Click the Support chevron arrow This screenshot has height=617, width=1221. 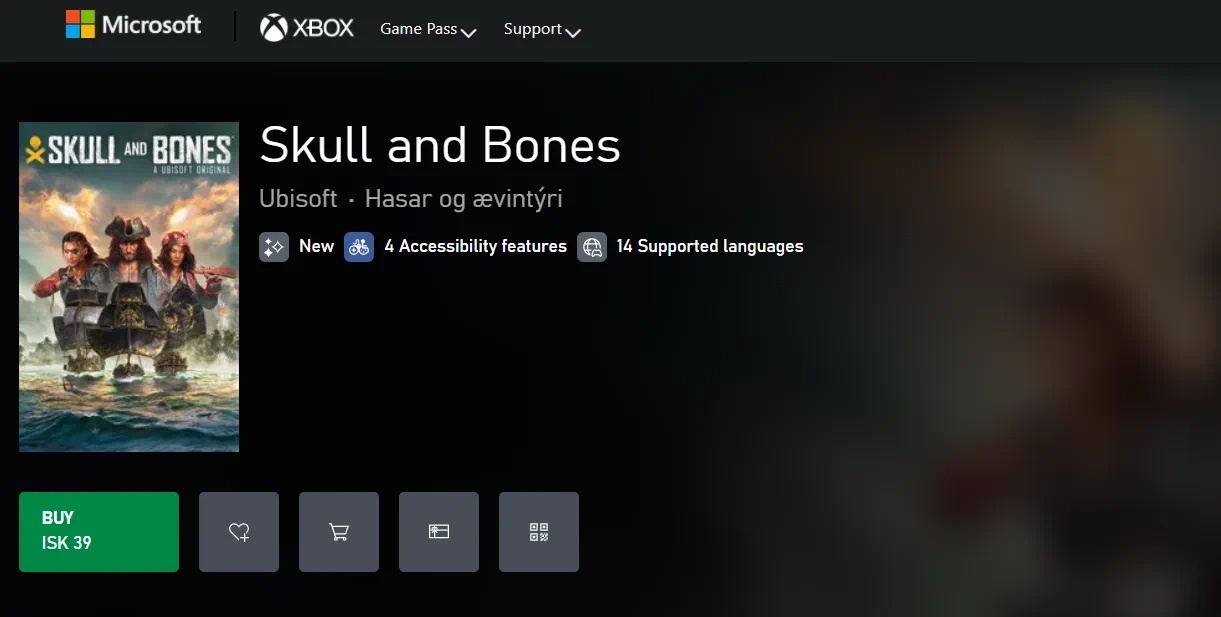(573, 33)
